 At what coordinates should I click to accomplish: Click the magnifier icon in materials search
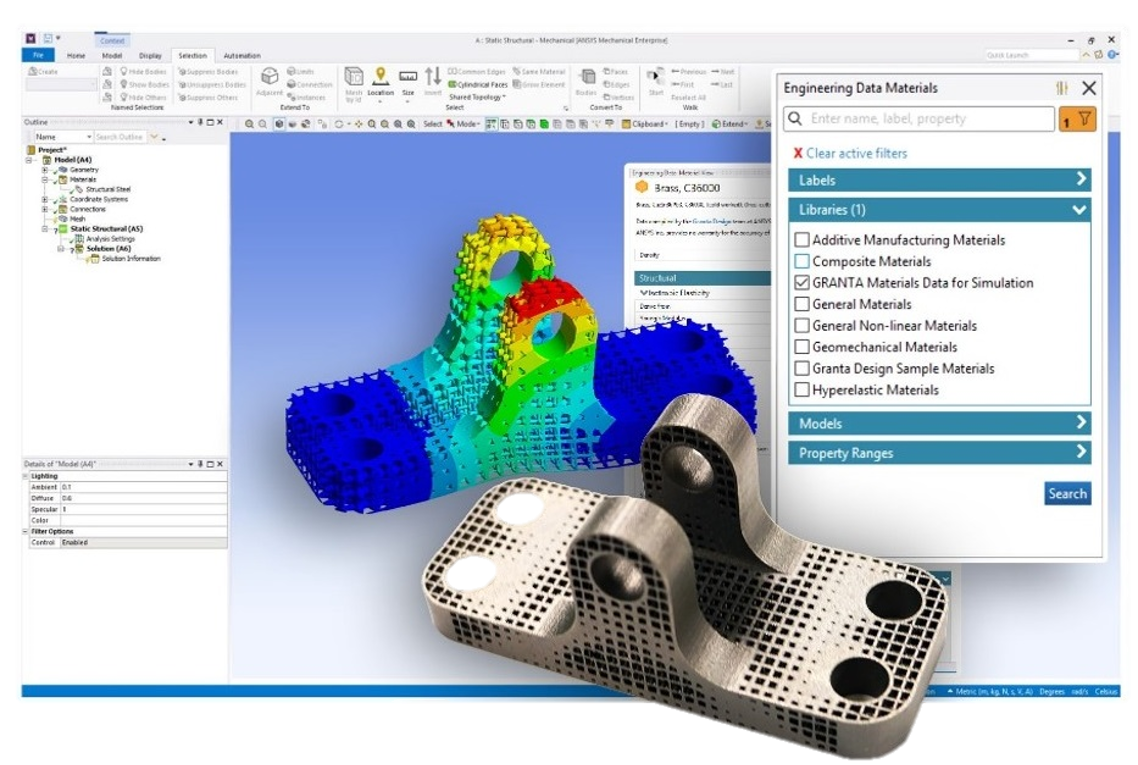pyautogui.click(x=795, y=118)
